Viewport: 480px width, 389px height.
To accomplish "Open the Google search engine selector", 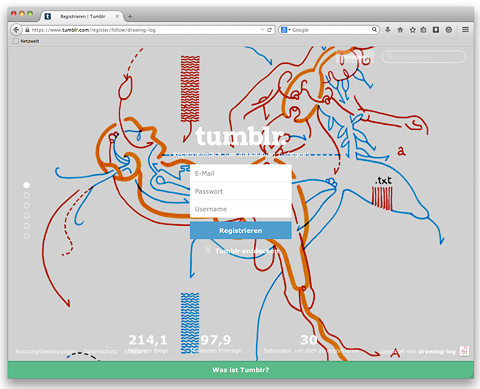I will click(x=285, y=30).
